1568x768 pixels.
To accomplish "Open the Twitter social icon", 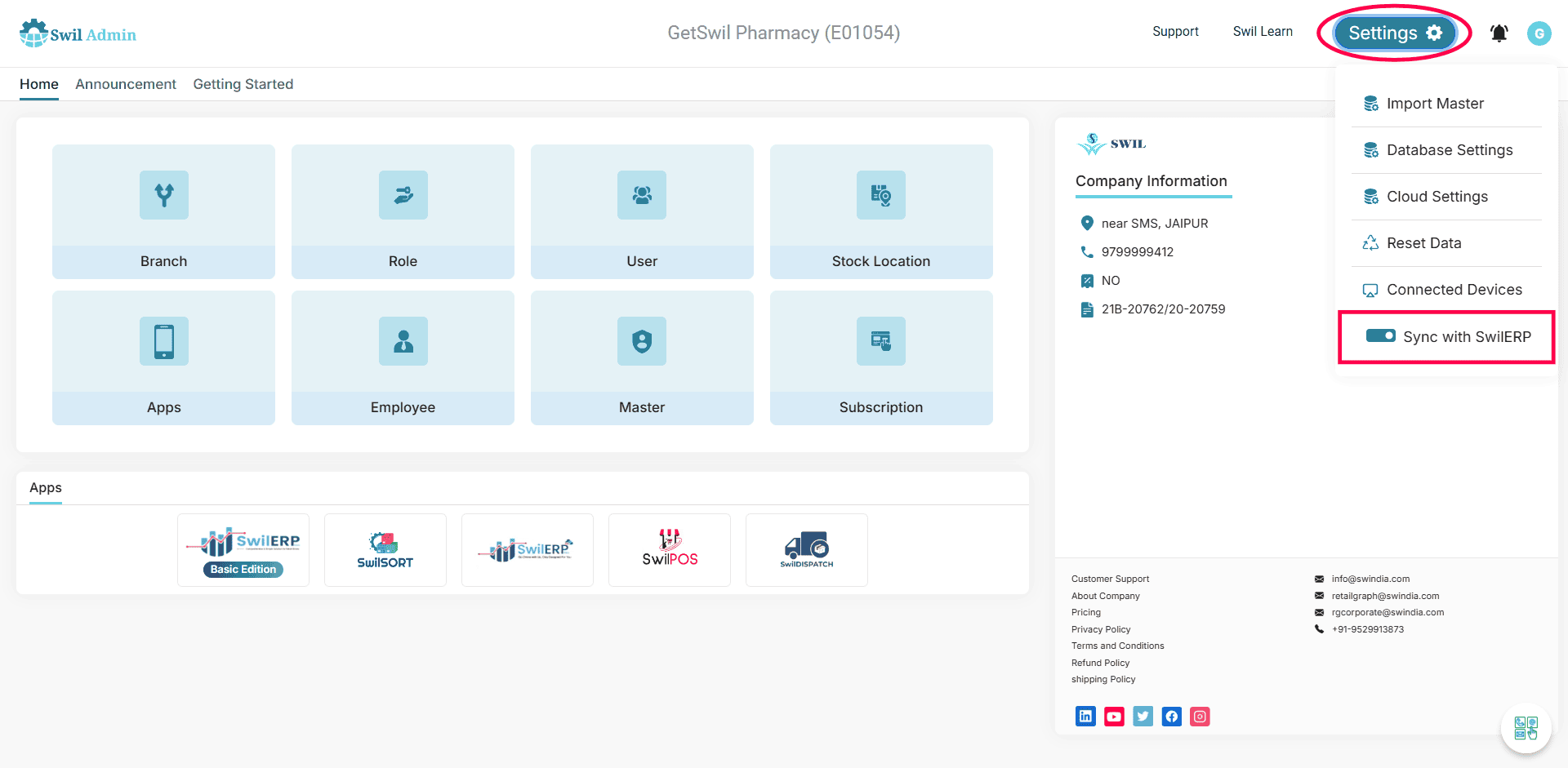I will point(1143,717).
